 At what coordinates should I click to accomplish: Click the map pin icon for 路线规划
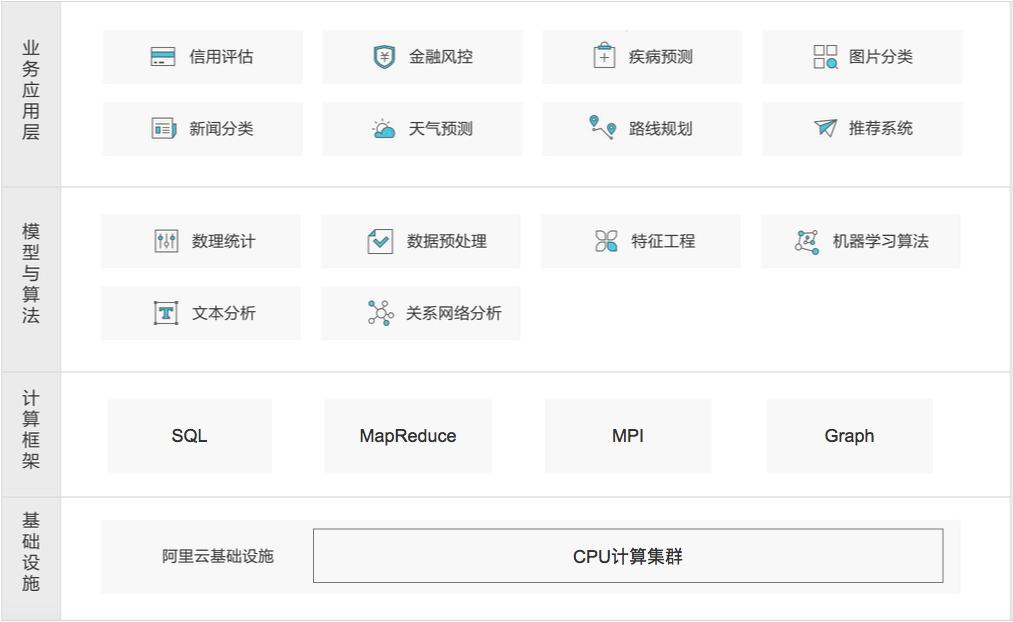pos(602,128)
